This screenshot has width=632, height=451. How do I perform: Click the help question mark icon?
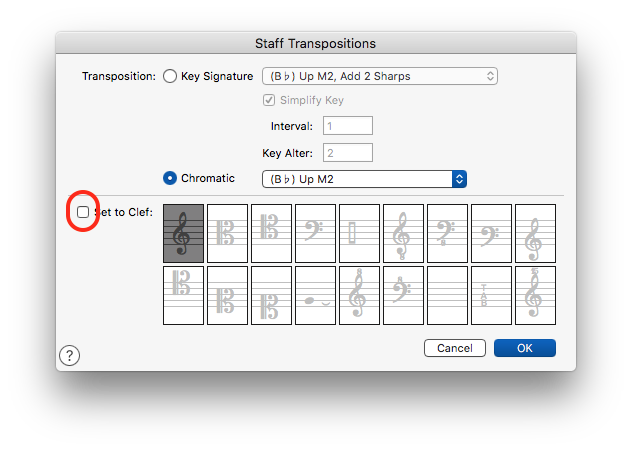(x=69, y=355)
